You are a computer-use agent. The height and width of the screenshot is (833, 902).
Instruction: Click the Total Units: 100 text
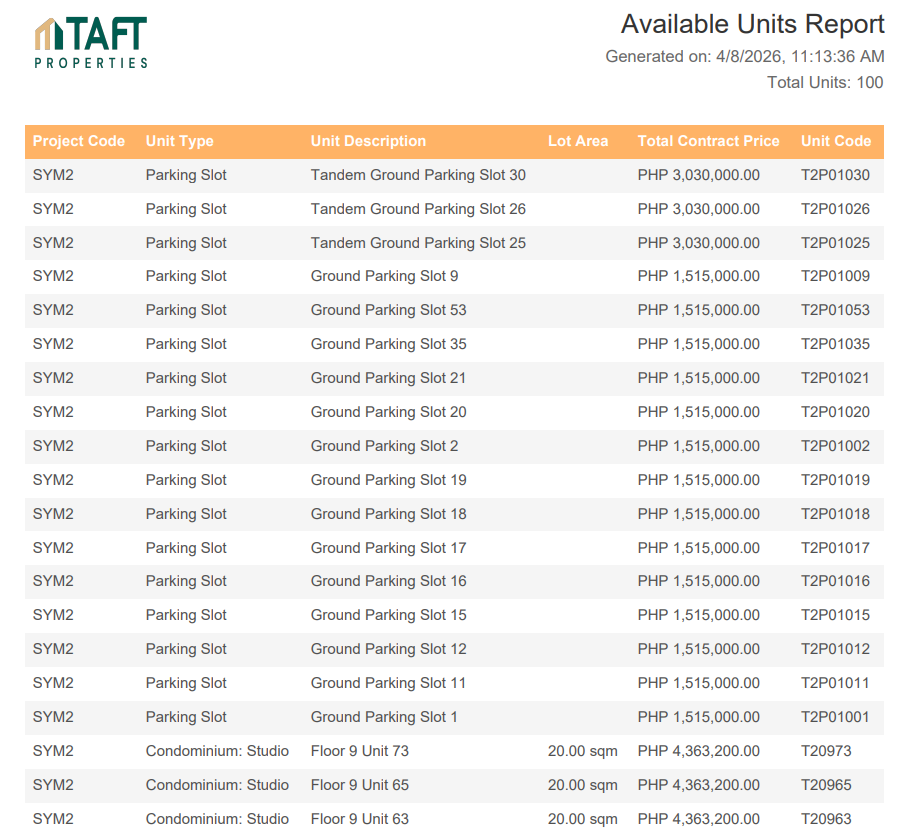[x=825, y=83]
